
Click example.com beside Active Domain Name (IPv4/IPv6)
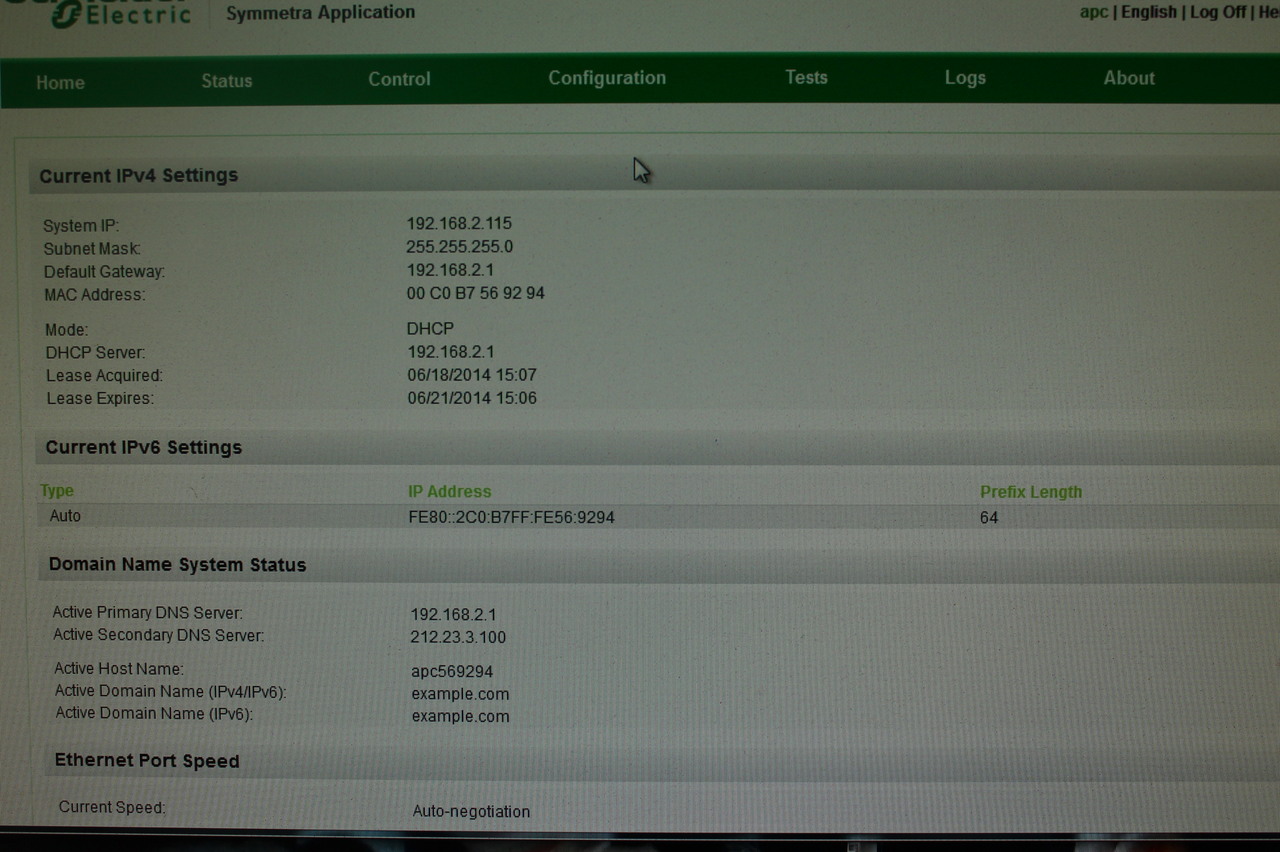(x=460, y=694)
